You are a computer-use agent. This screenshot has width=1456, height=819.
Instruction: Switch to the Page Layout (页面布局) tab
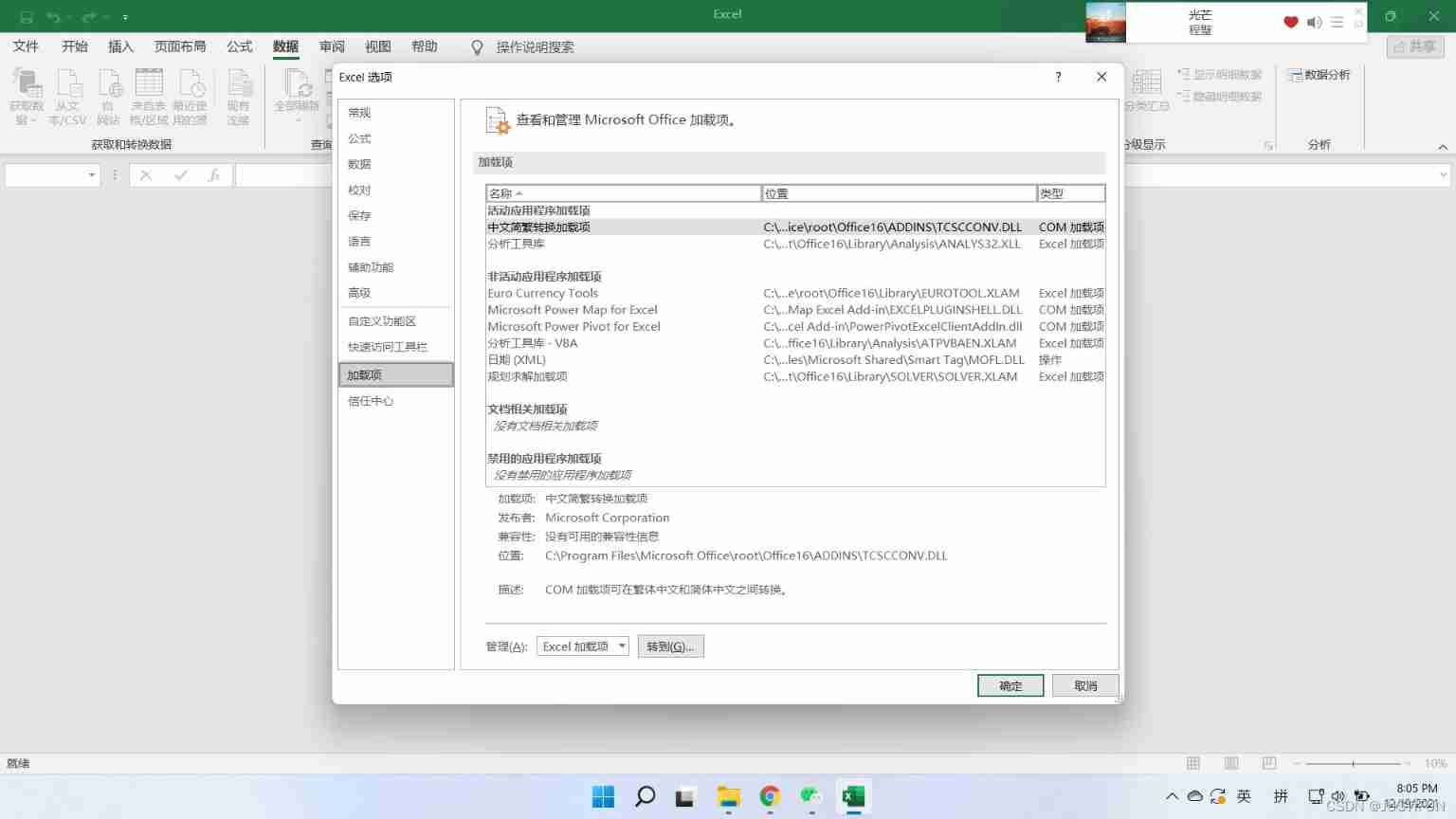180,46
